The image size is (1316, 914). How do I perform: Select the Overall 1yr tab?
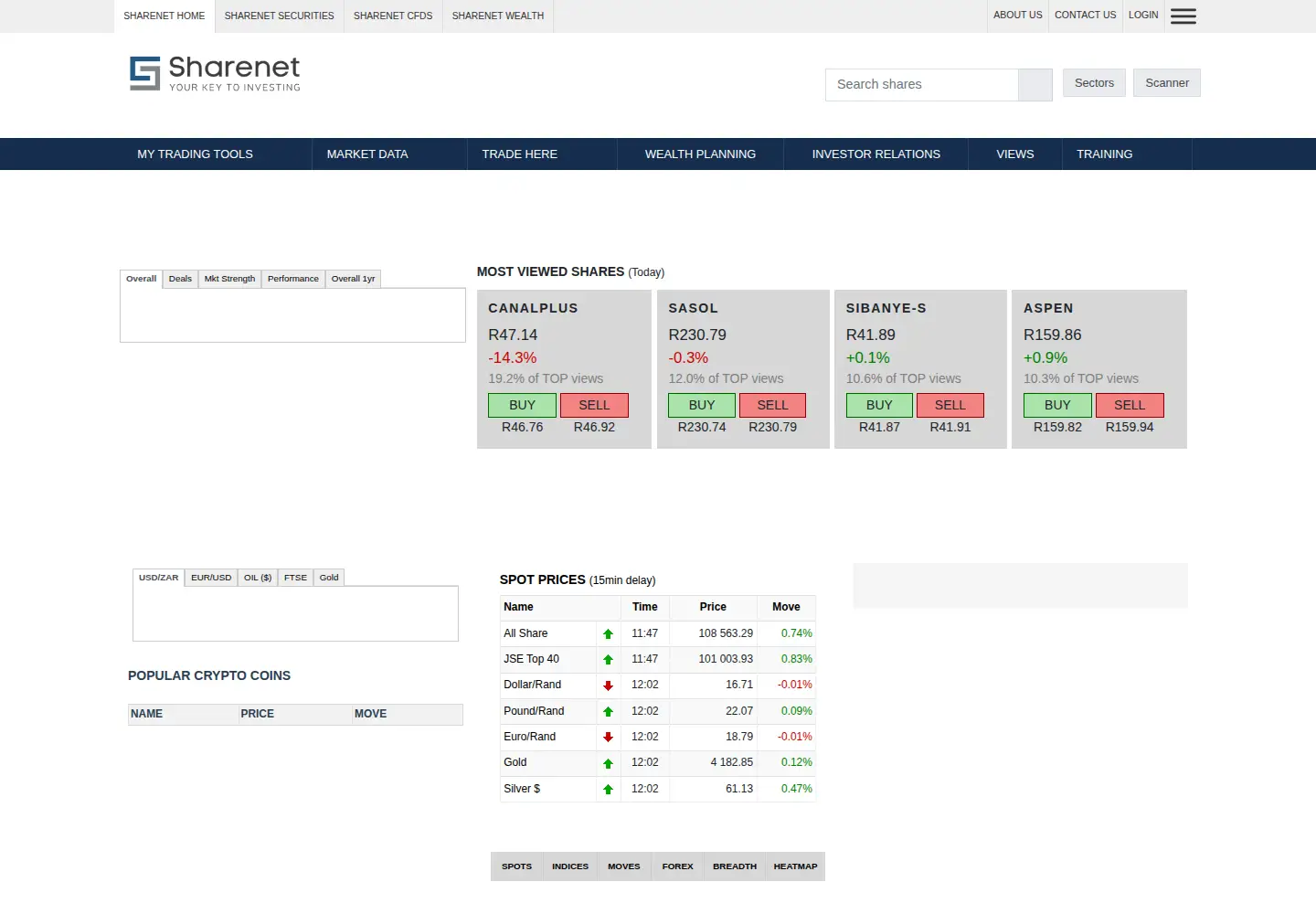(353, 279)
